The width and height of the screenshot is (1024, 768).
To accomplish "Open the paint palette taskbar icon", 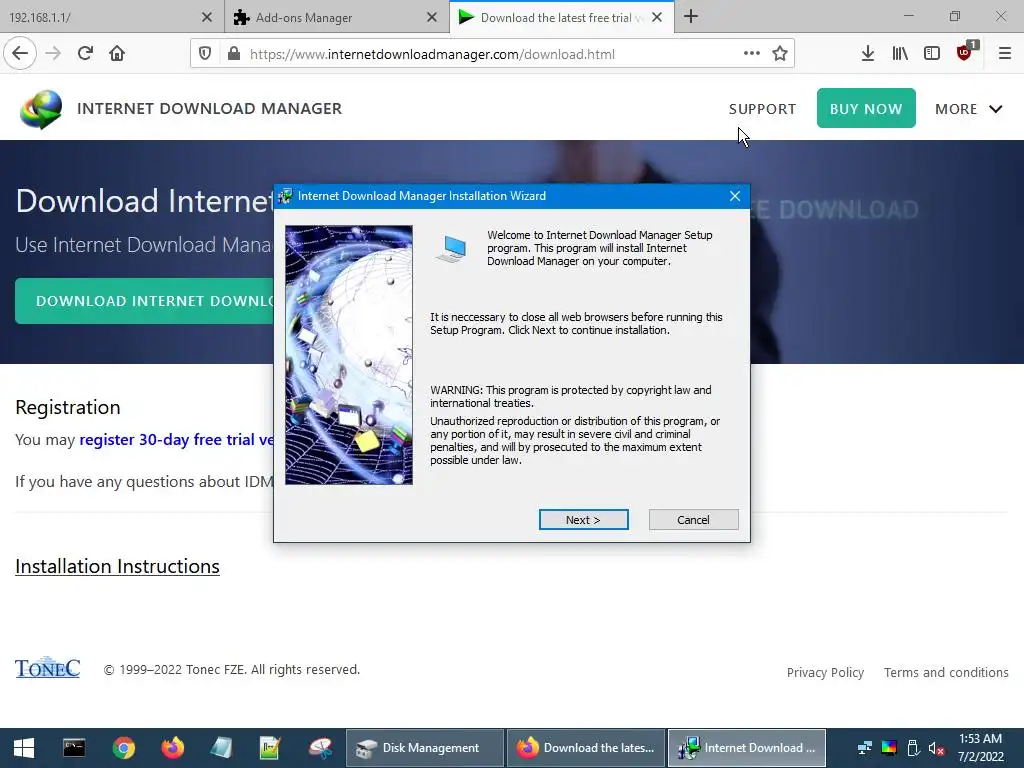I will (x=320, y=748).
